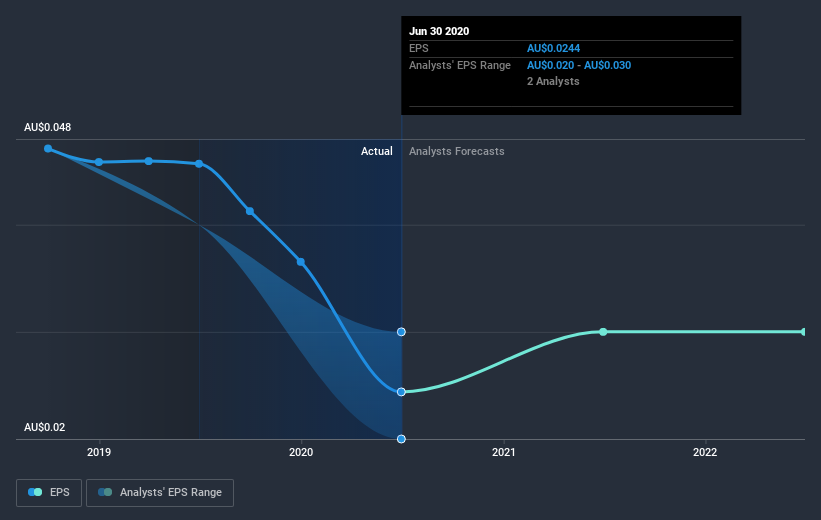
Task: Click the Analysts' EPS Range legend color icon
Action: (x=105, y=492)
